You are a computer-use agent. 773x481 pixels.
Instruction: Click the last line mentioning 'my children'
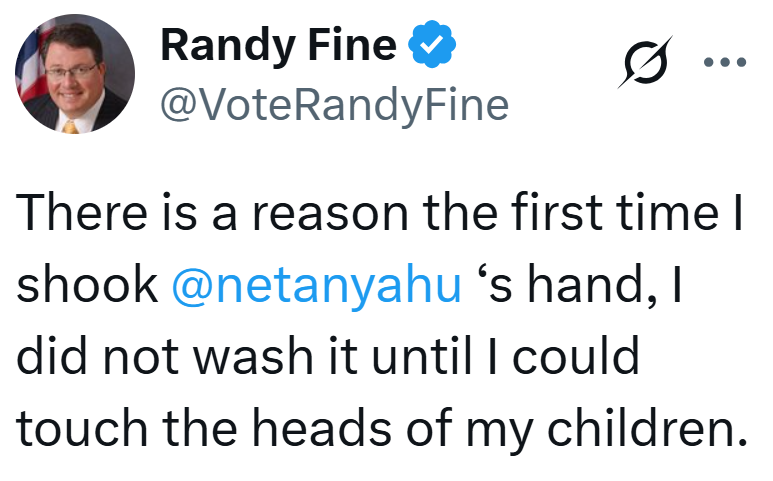(382, 428)
